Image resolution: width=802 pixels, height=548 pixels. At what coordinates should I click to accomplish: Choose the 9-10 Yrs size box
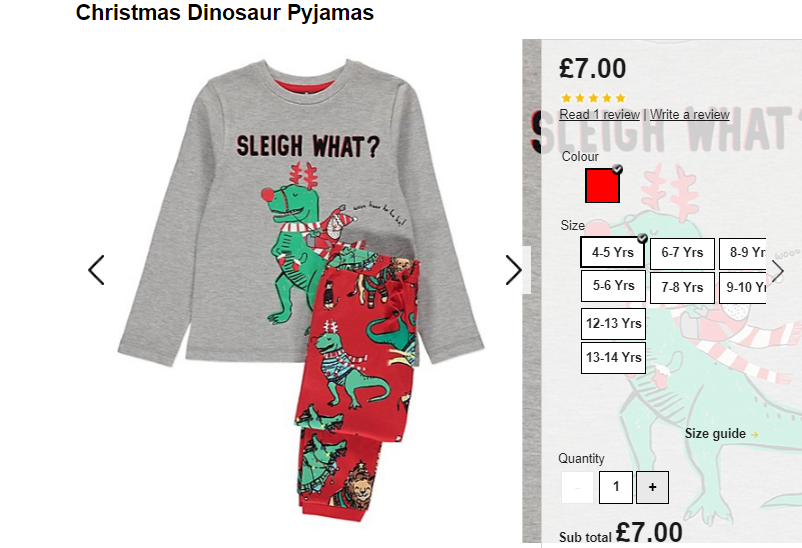pos(743,287)
